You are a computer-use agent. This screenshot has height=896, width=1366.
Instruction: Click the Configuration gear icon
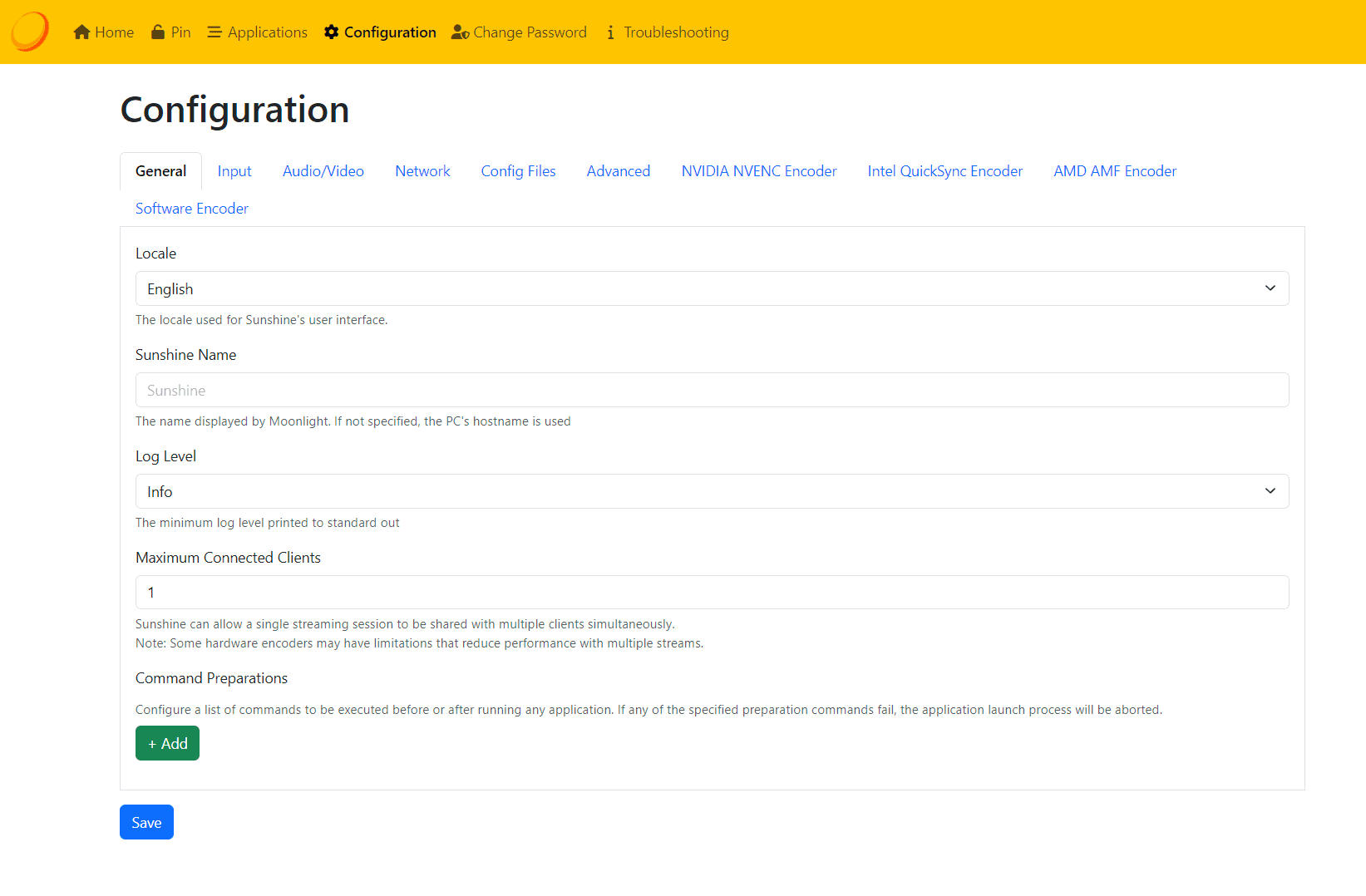click(x=332, y=32)
